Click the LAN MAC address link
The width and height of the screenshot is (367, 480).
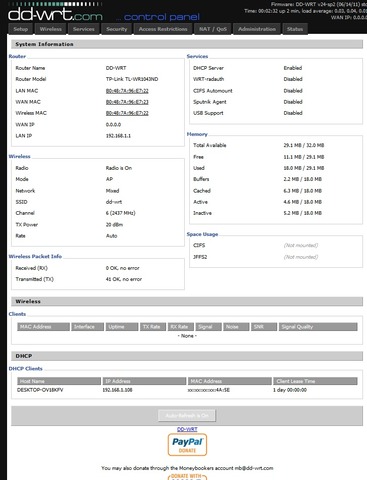pyautogui.click(x=127, y=91)
